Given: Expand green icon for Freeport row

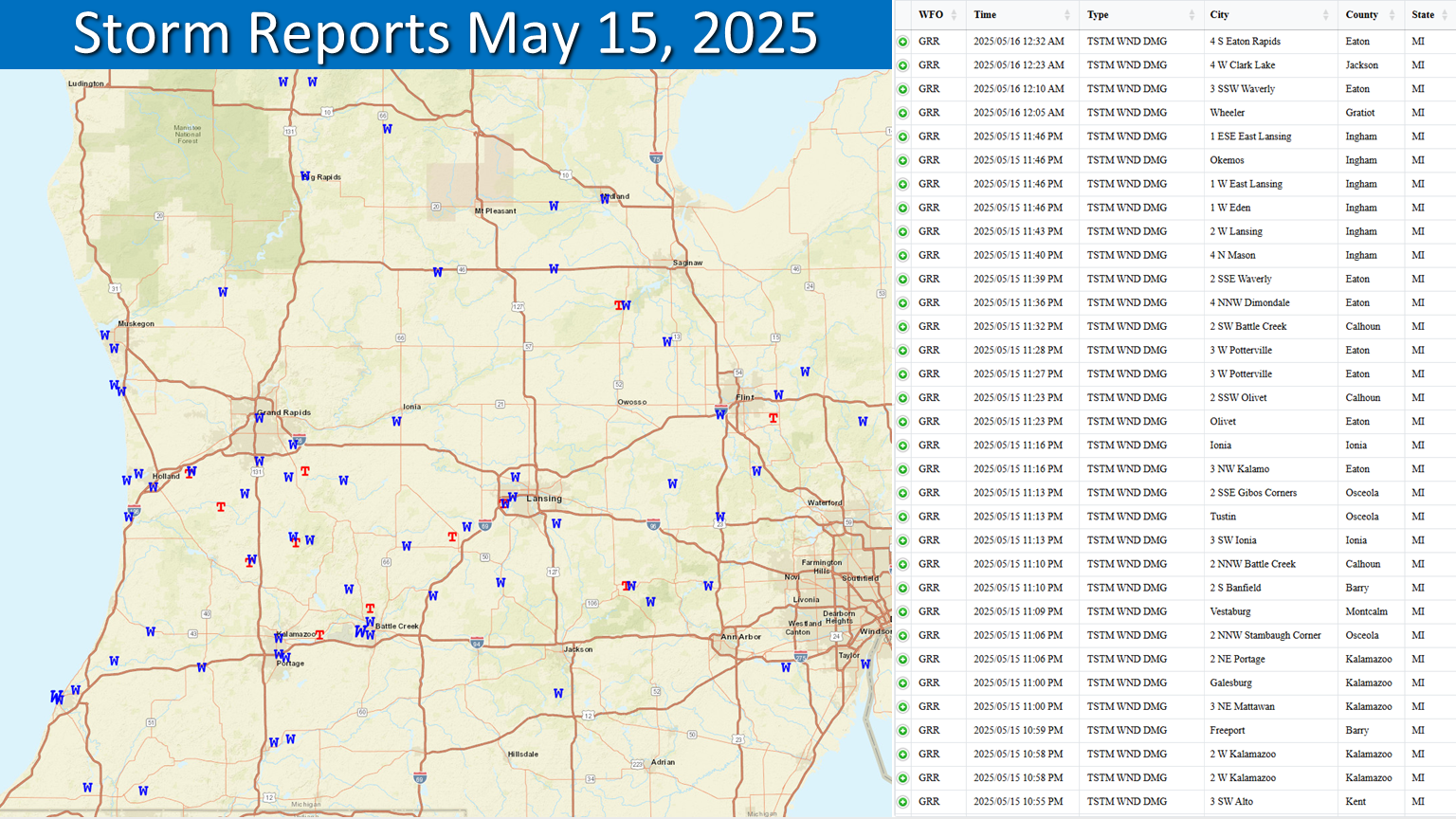Looking at the screenshot, I should click(902, 730).
